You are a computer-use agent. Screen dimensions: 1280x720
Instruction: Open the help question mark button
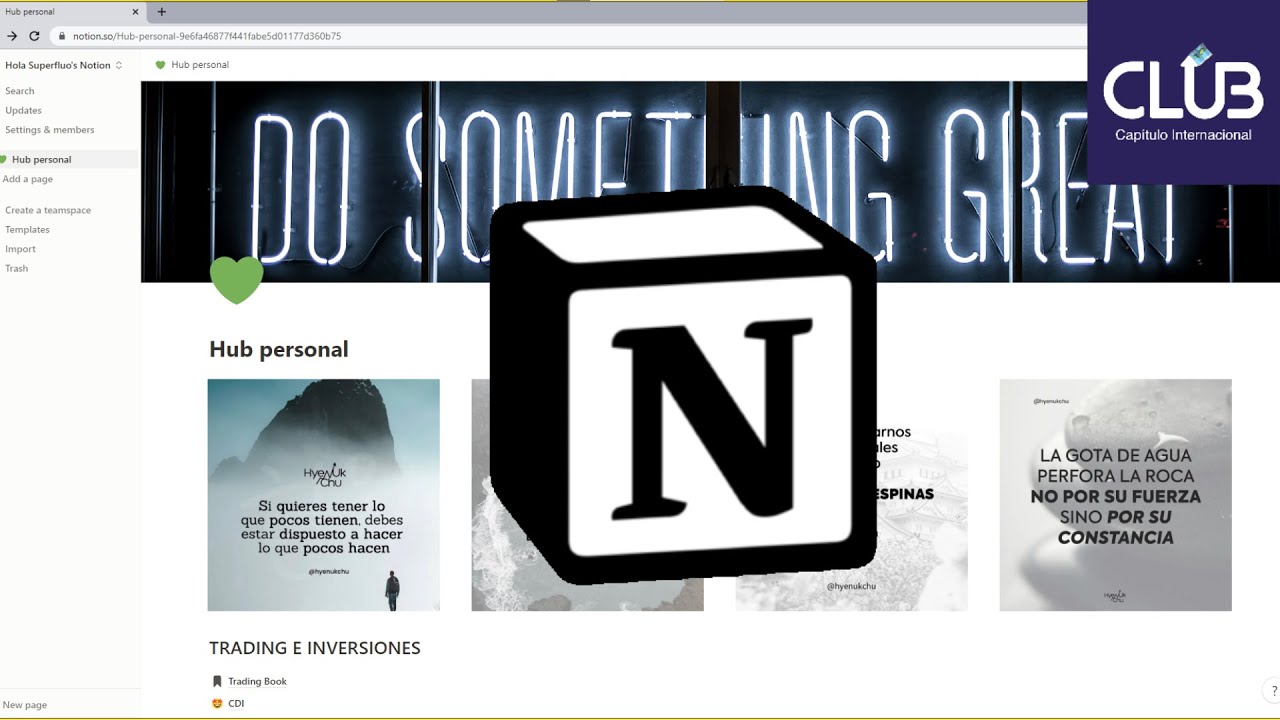pyautogui.click(x=1273, y=691)
